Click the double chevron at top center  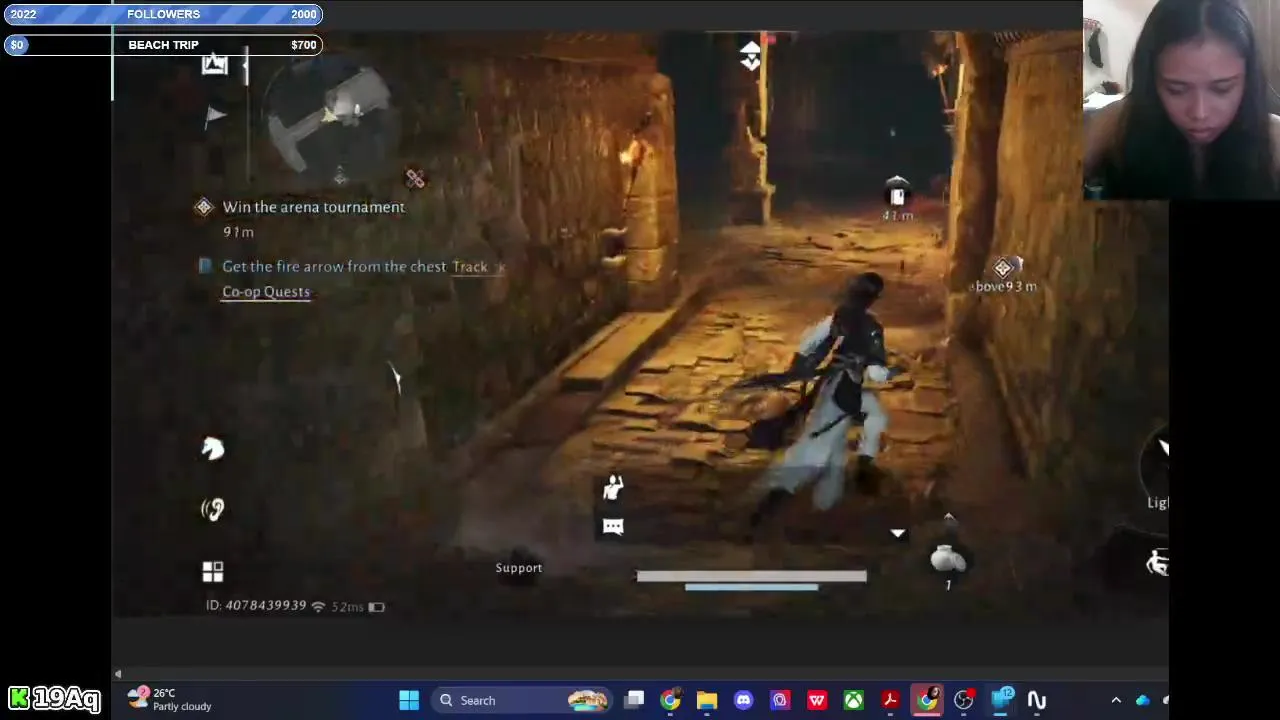750,56
